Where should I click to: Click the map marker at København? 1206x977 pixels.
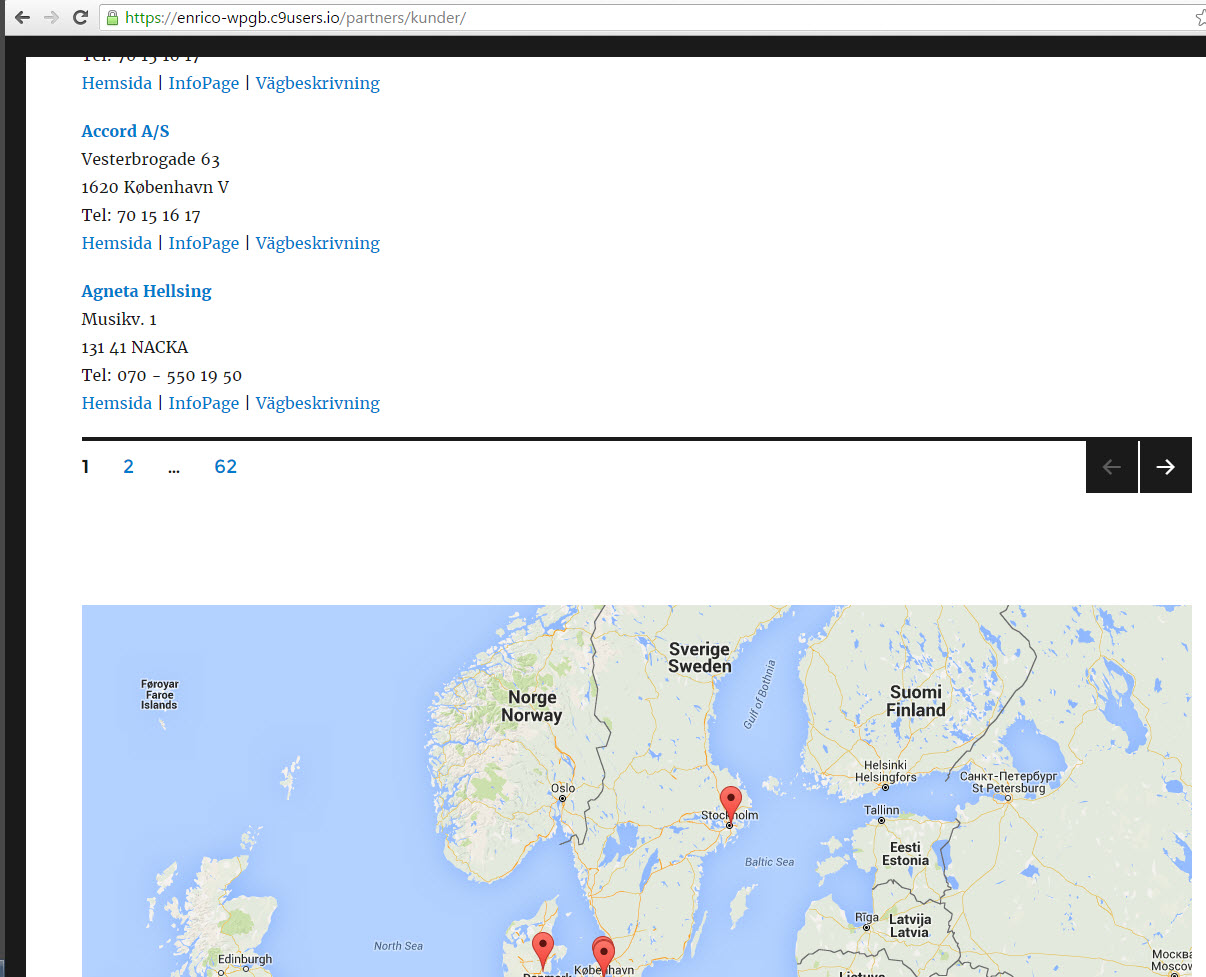tap(603, 956)
